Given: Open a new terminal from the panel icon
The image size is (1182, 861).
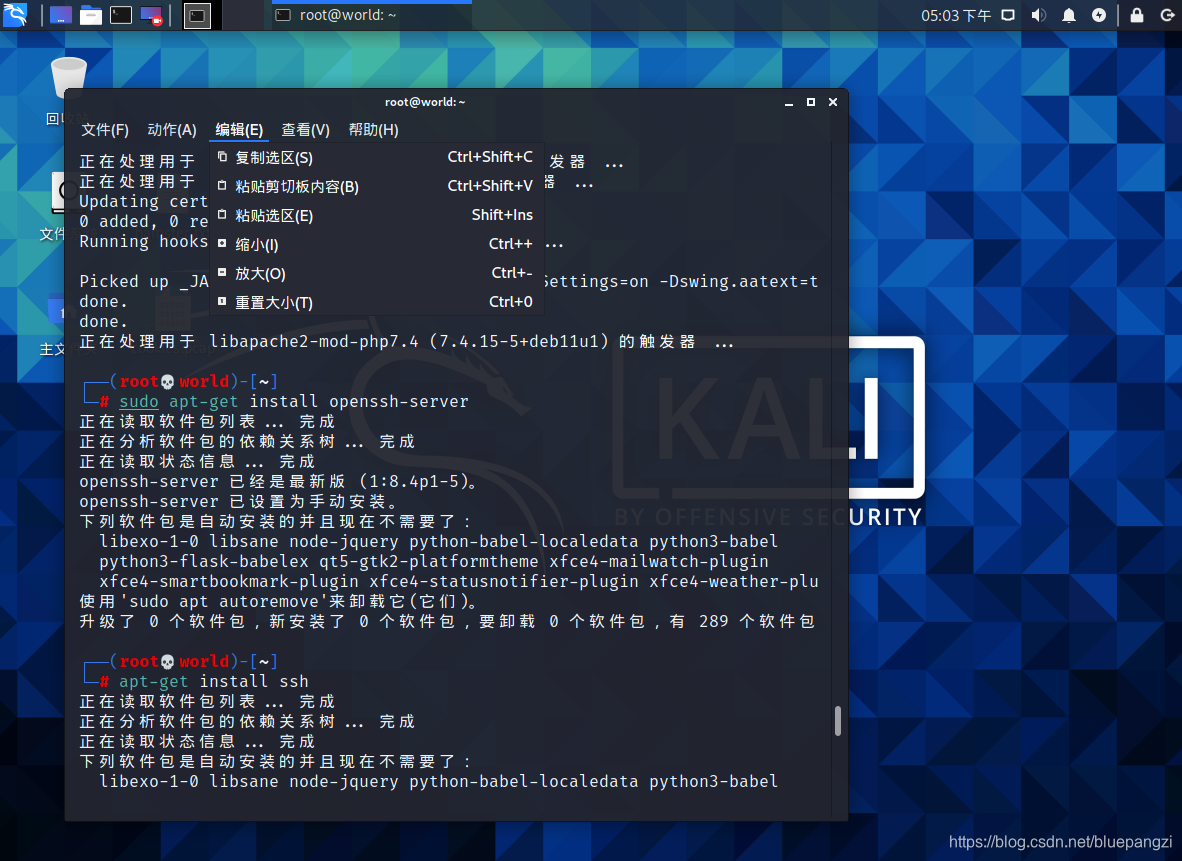Looking at the screenshot, I should point(119,15).
